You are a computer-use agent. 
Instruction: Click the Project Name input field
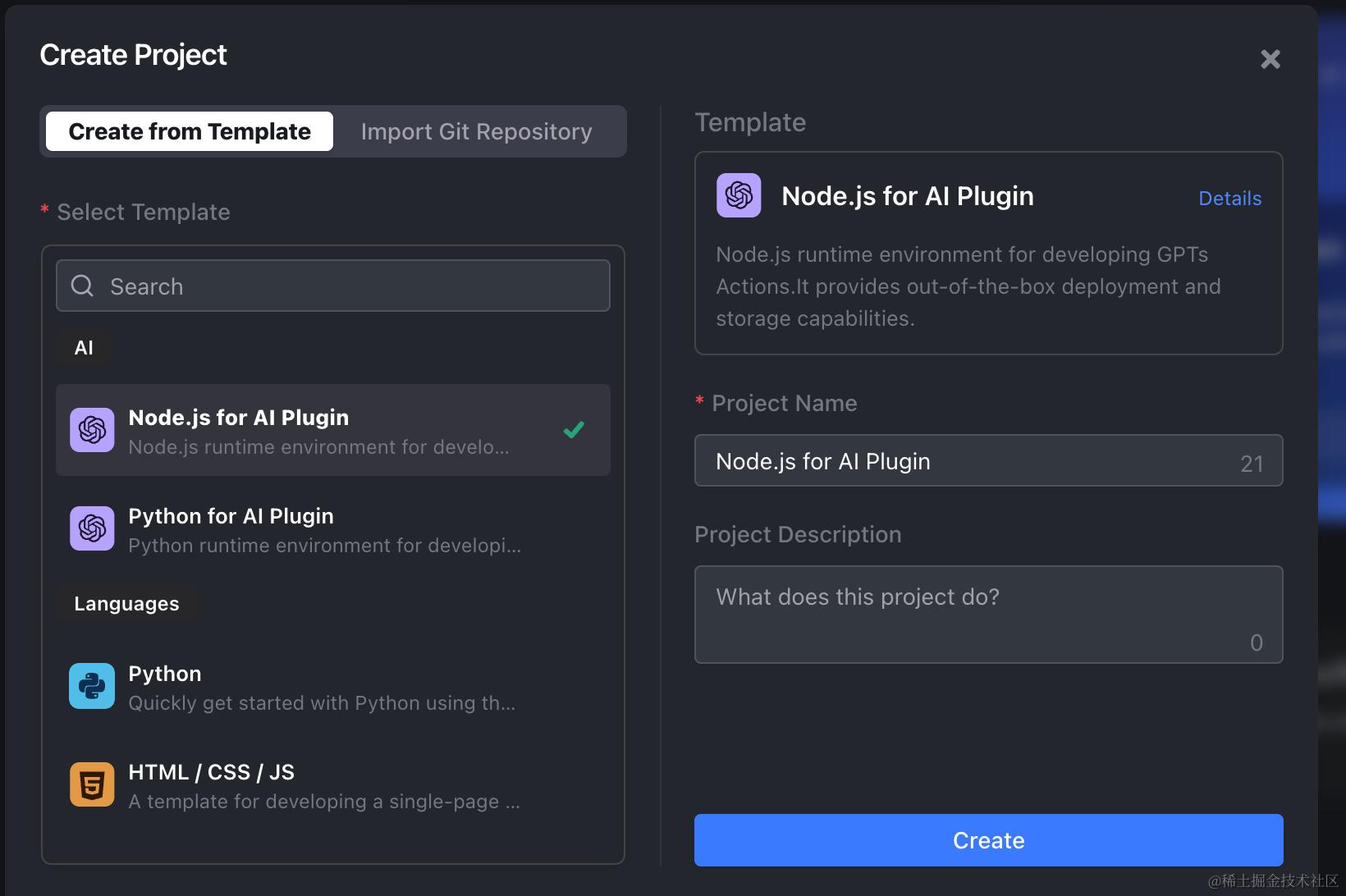pos(968,461)
